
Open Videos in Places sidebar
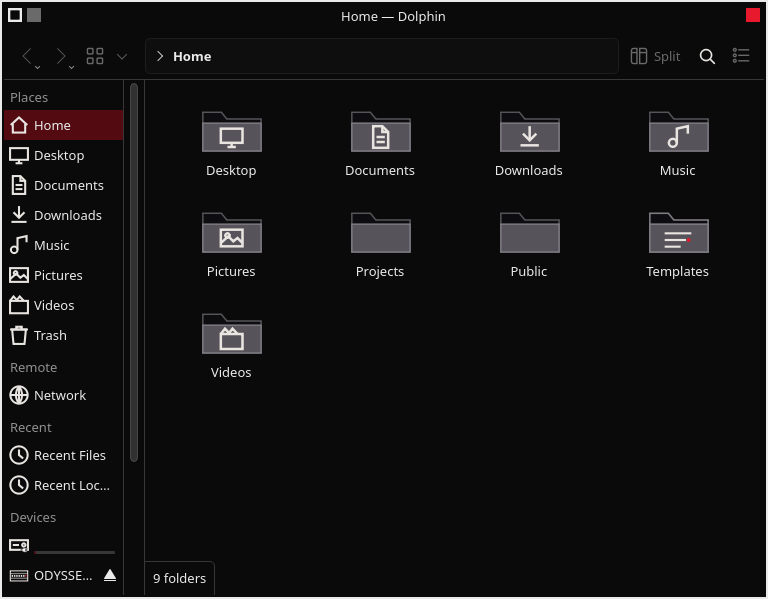pos(64,305)
